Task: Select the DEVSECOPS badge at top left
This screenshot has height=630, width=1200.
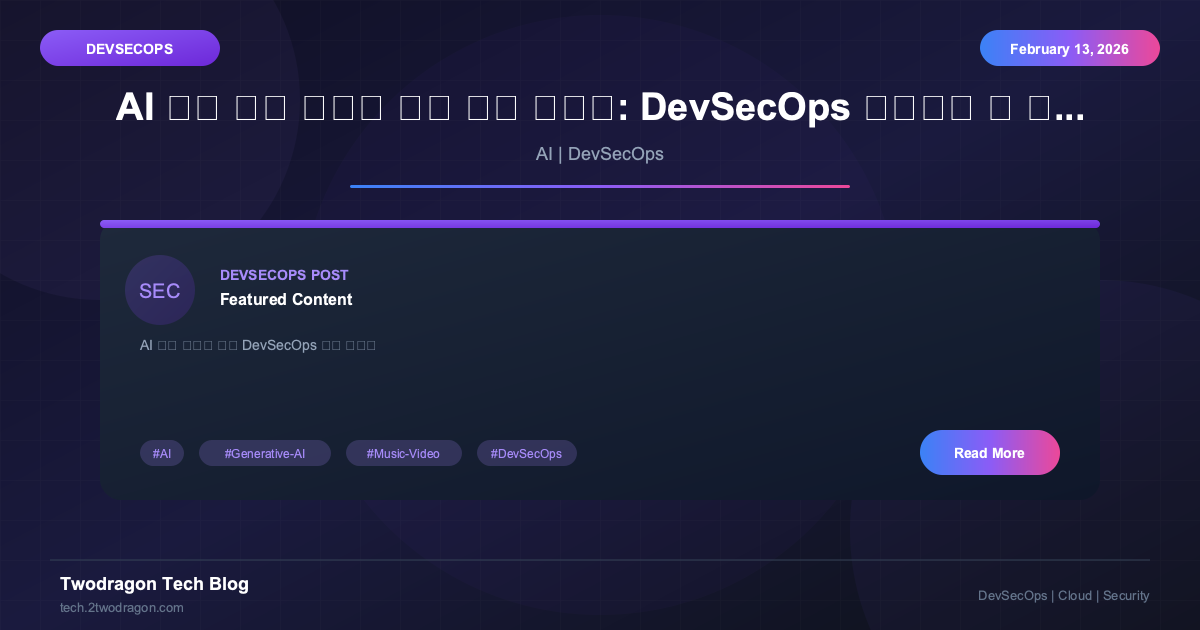Action: point(129,47)
